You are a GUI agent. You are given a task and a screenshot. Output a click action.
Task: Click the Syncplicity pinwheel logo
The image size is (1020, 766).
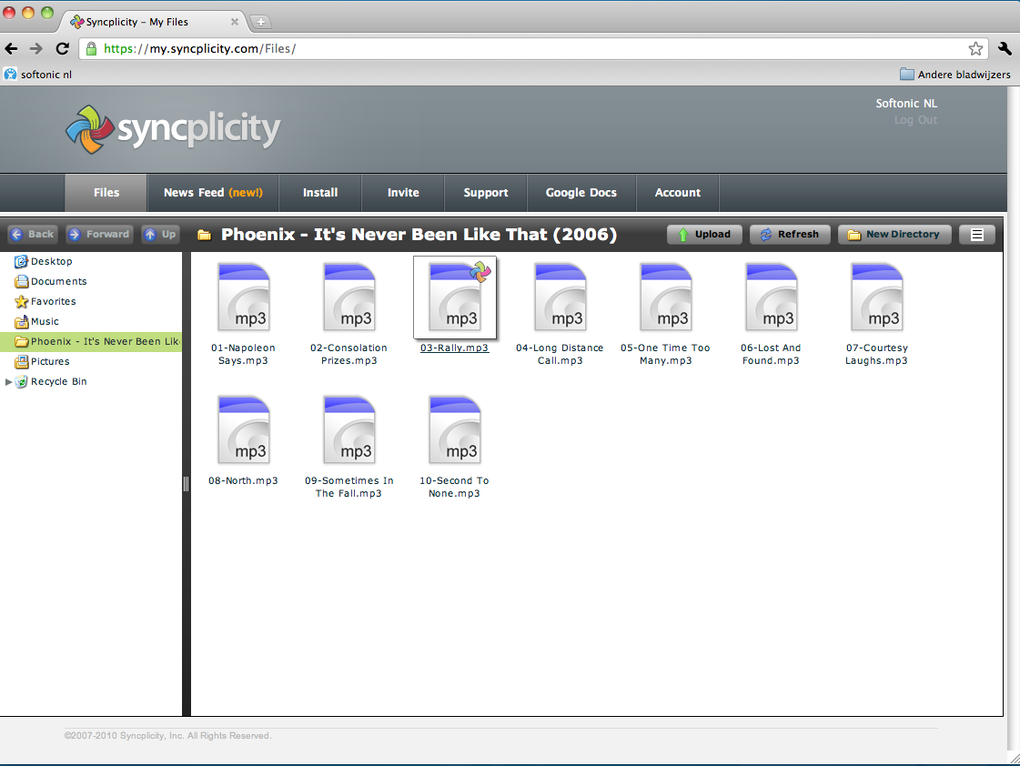coord(92,128)
